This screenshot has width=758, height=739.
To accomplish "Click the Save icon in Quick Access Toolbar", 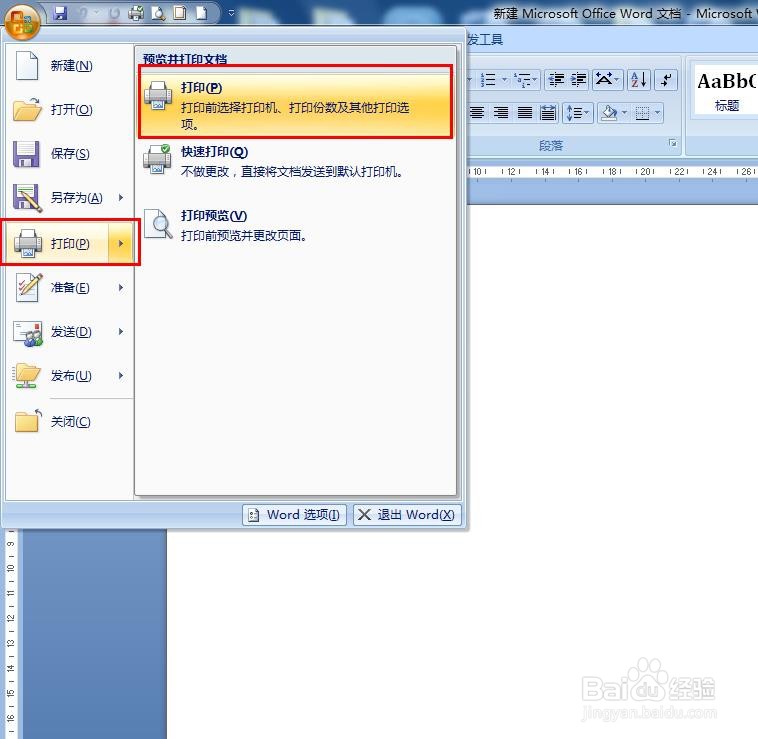I will 60,13.
